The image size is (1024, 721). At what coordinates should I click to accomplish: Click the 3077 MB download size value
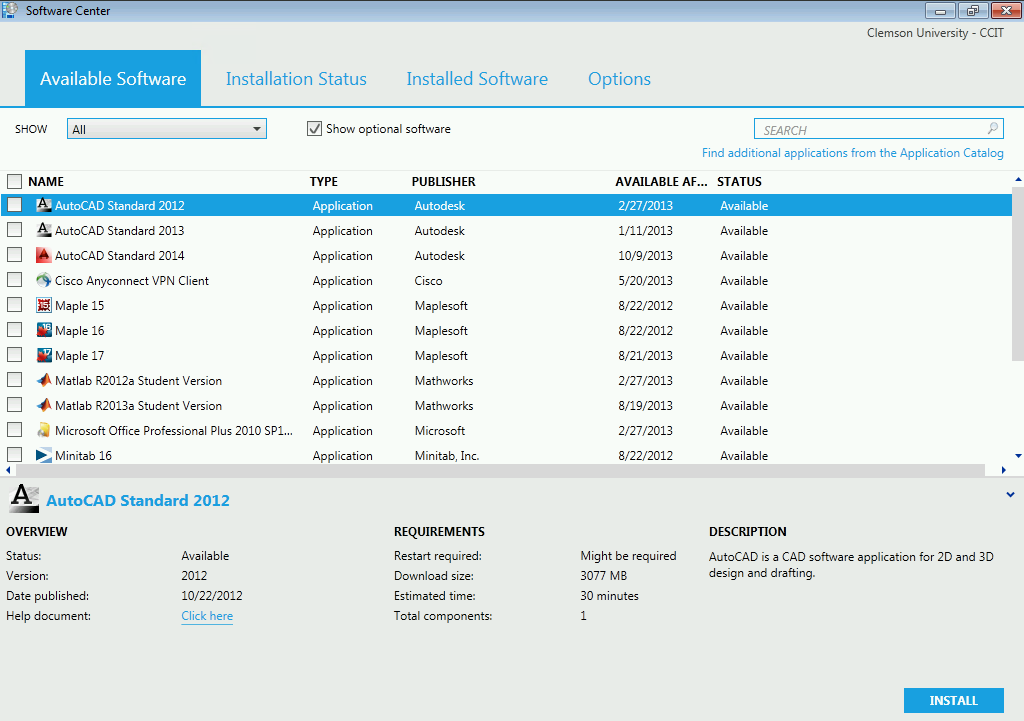point(603,576)
